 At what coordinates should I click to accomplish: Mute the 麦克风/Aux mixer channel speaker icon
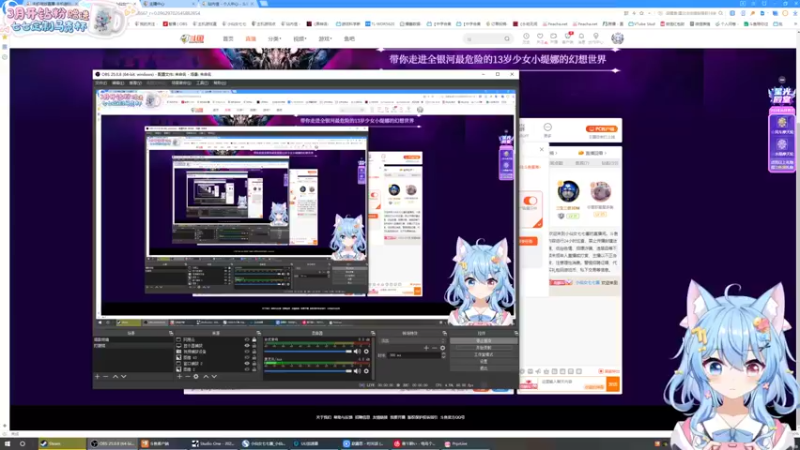(357, 371)
